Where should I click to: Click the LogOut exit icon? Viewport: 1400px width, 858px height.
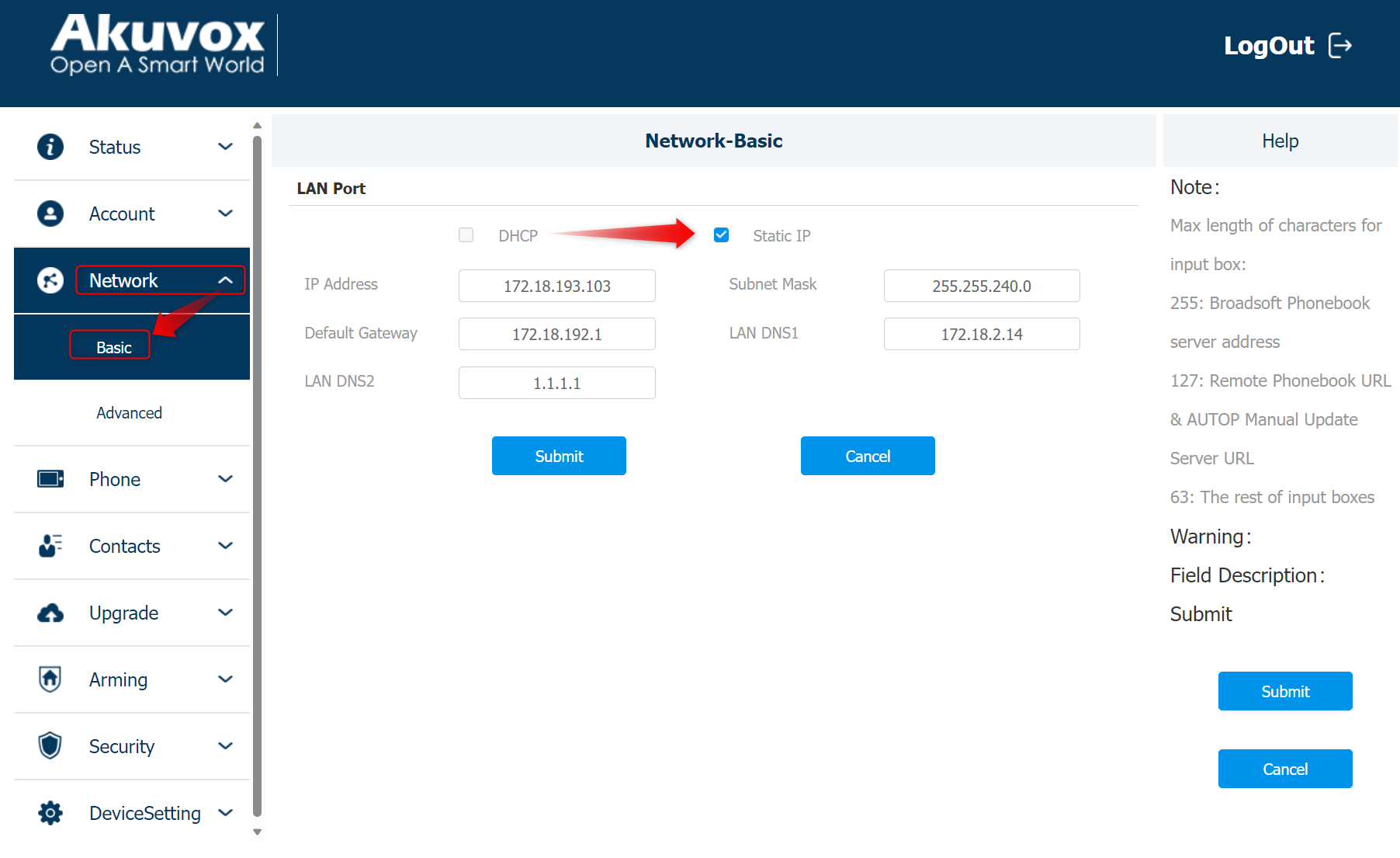point(1342,46)
